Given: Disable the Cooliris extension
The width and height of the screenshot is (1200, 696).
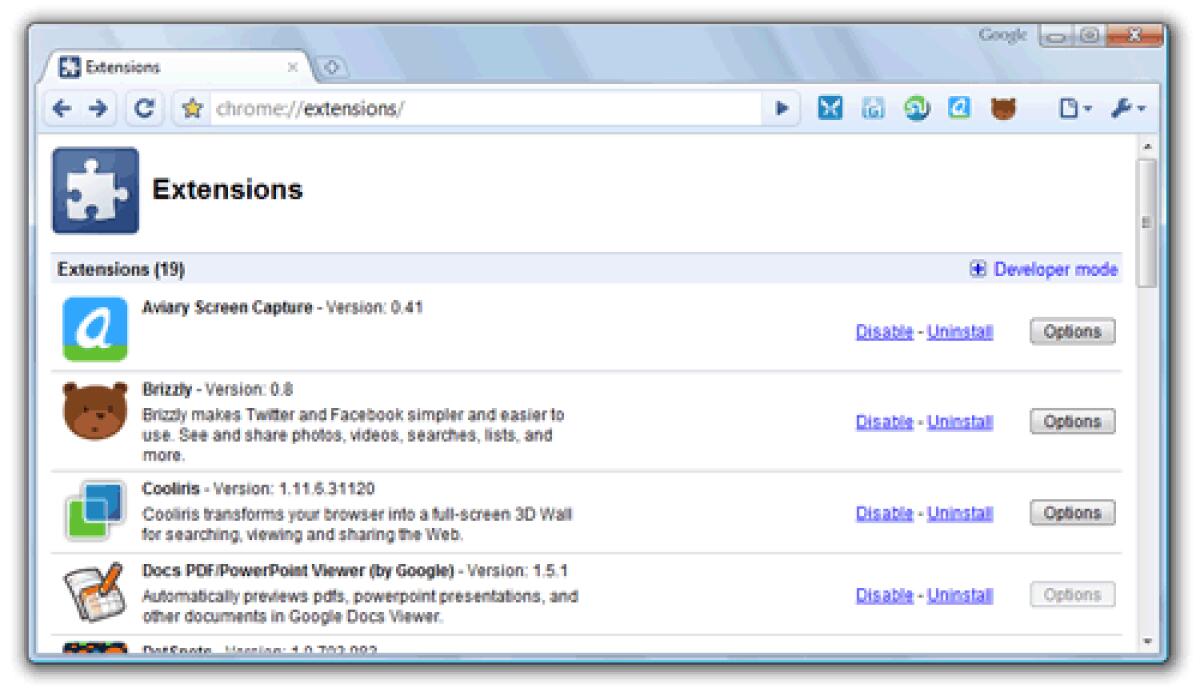Looking at the screenshot, I should click(x=884, y=513).
